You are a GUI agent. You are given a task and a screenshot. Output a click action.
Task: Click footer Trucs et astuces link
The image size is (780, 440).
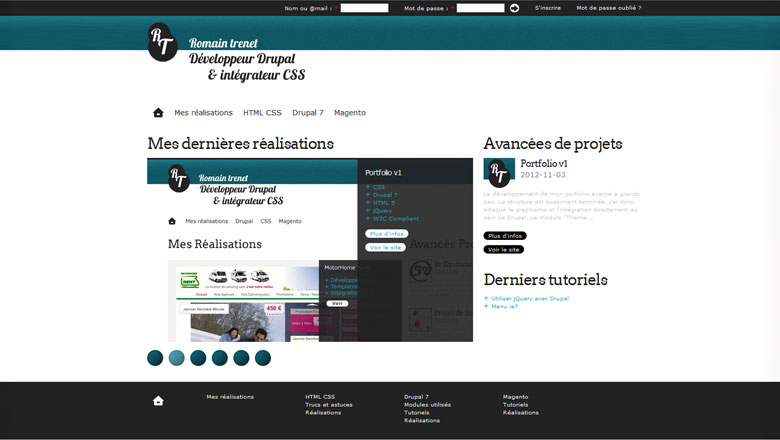click(329, 405)
